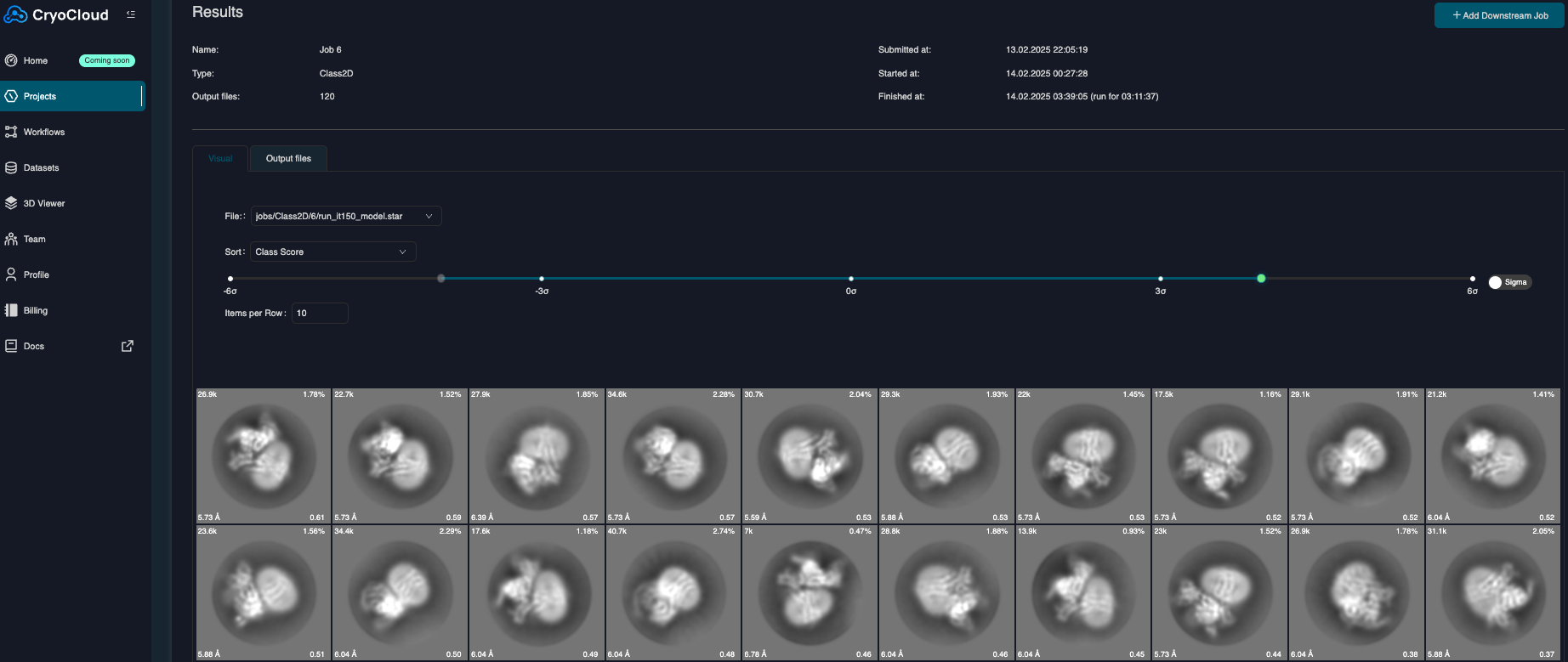Image resolution: width=1568 pixels, height=662 pixels.
Task: Click the green upper slider handle
Action: 1261,279
